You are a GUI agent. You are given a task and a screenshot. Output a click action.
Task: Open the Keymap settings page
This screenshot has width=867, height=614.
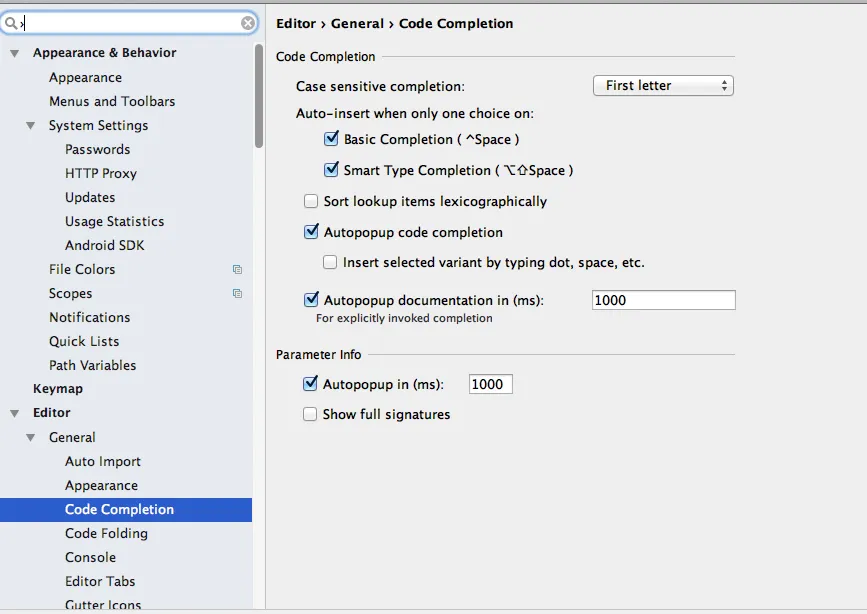pyautogui.click(x=58, y=389)
